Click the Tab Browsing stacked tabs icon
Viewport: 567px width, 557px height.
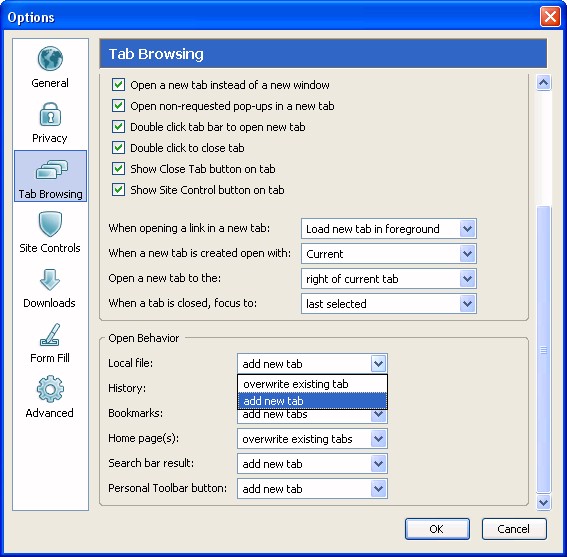pos(51,170)
